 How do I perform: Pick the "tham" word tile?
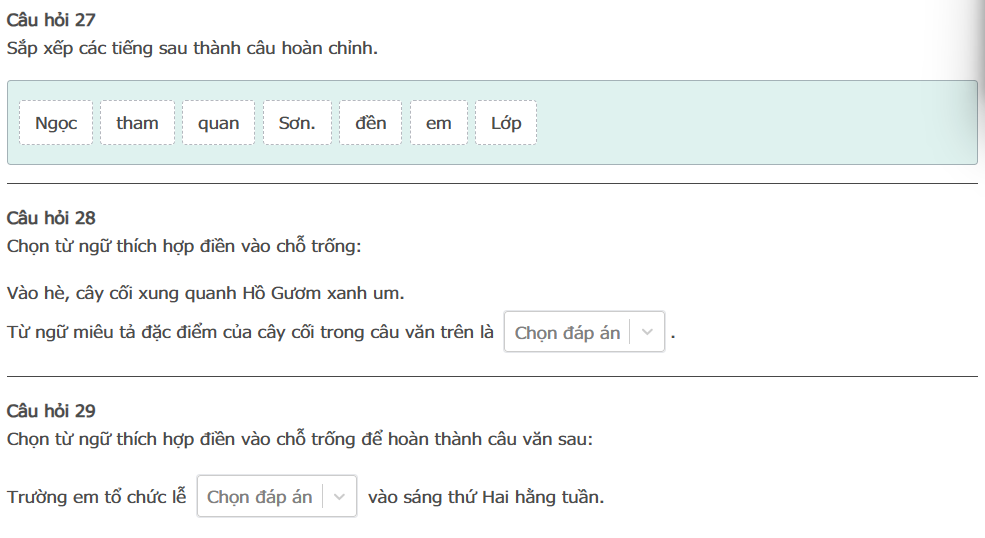click(x=137, y=123)
